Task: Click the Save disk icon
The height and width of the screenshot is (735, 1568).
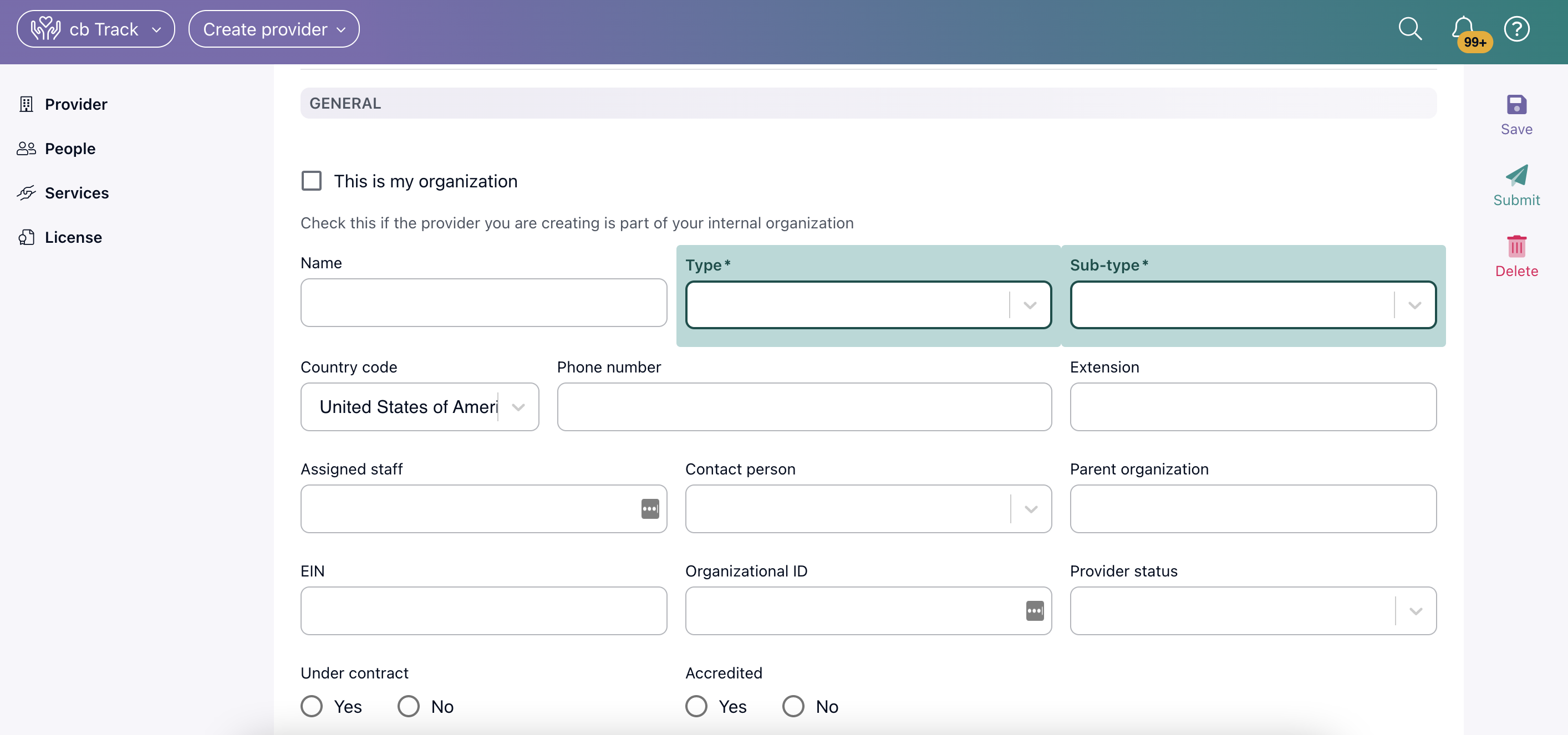Action: (1516, 105)
